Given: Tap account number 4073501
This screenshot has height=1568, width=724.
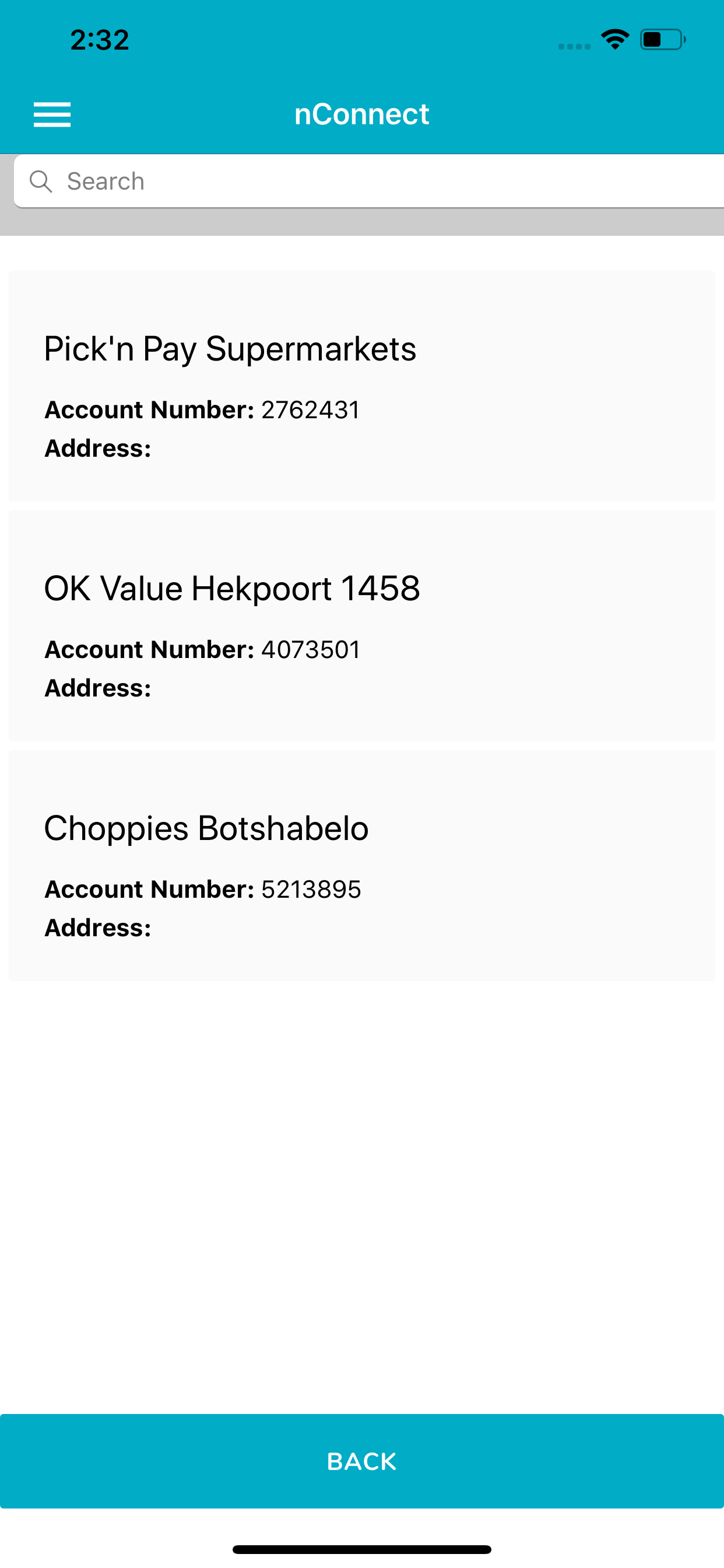Looking at the screenshot, I should pyautogui.click(x=310, y=649).
